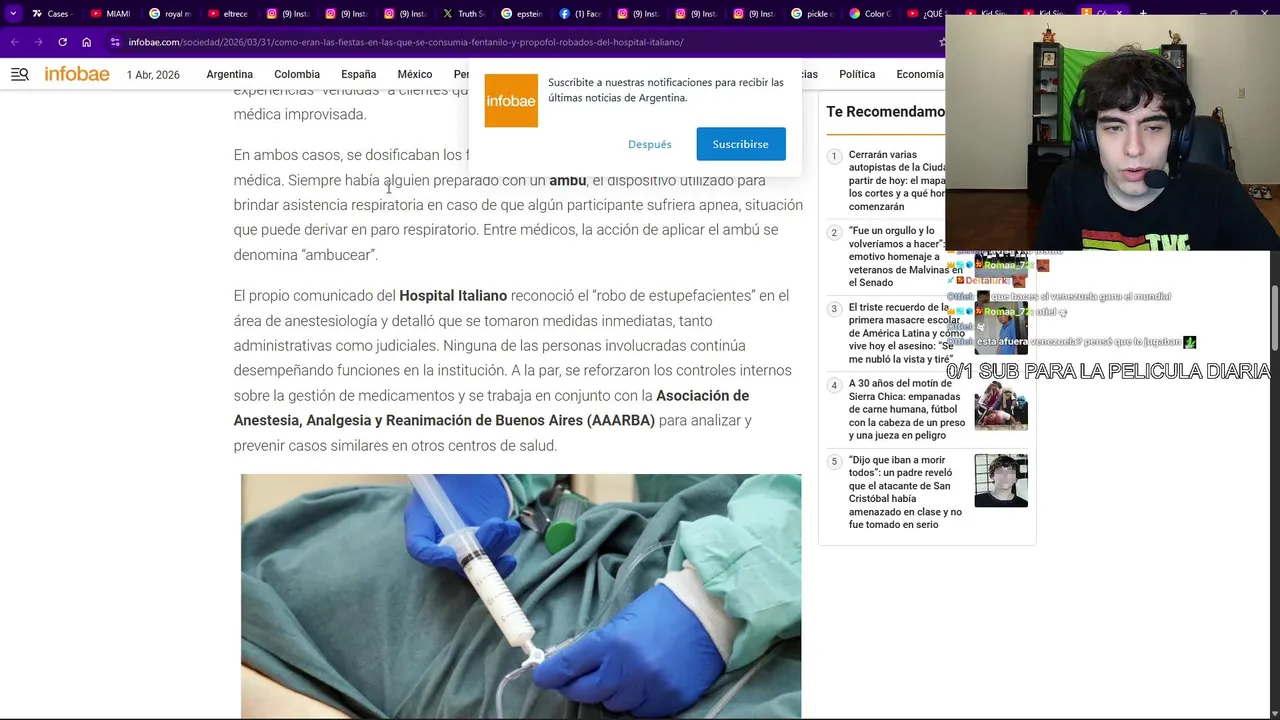Open 'Fue un orgullo' Malvinas recommended article
The width and height of the screenshot is (1280, 720).
pos(905,257)
